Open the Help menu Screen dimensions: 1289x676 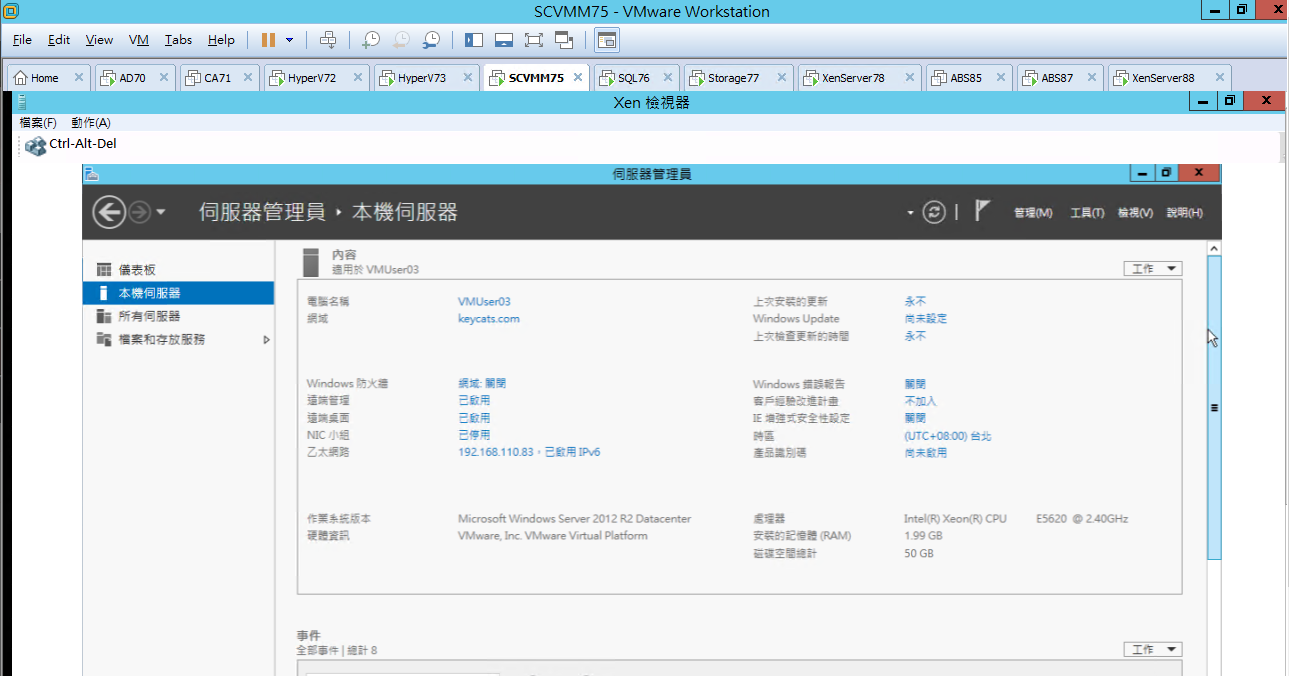click(221, 40)
